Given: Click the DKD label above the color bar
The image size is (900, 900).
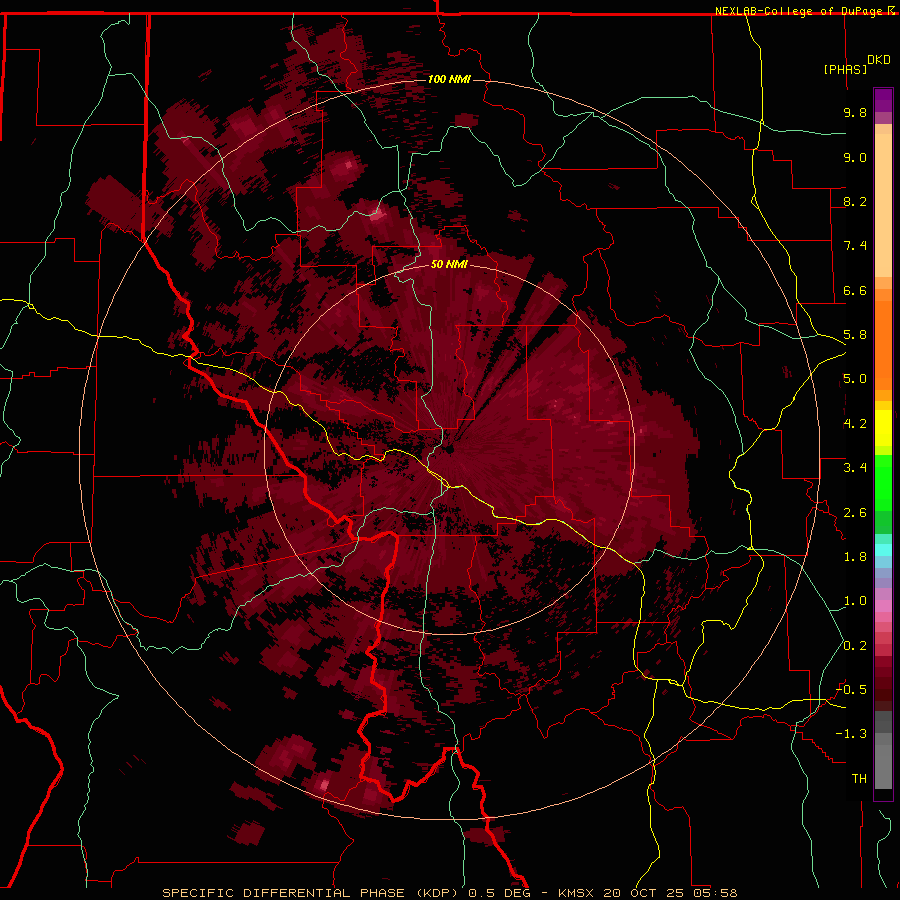Looking at the screenshot, I should pos(879,60).
